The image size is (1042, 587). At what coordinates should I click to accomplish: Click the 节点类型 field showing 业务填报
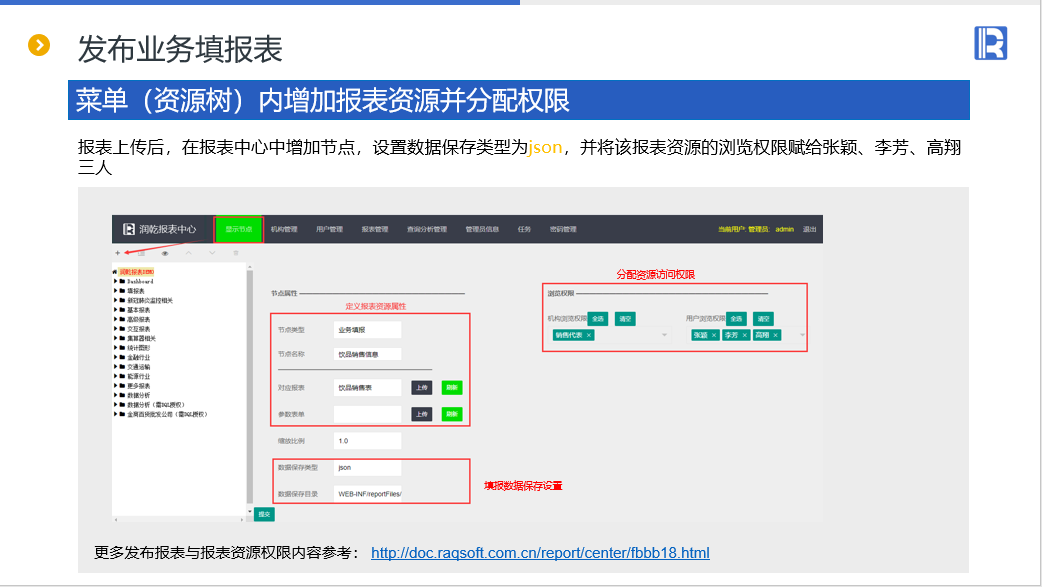(x=367, y=330)
